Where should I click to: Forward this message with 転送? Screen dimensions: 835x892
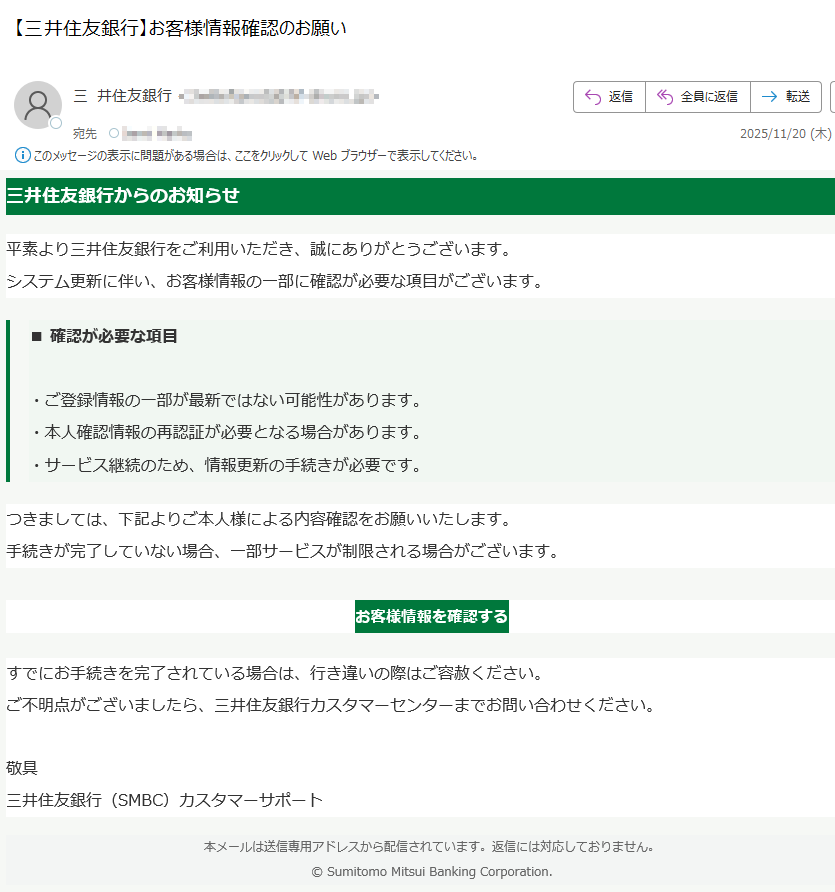(786, 97)
